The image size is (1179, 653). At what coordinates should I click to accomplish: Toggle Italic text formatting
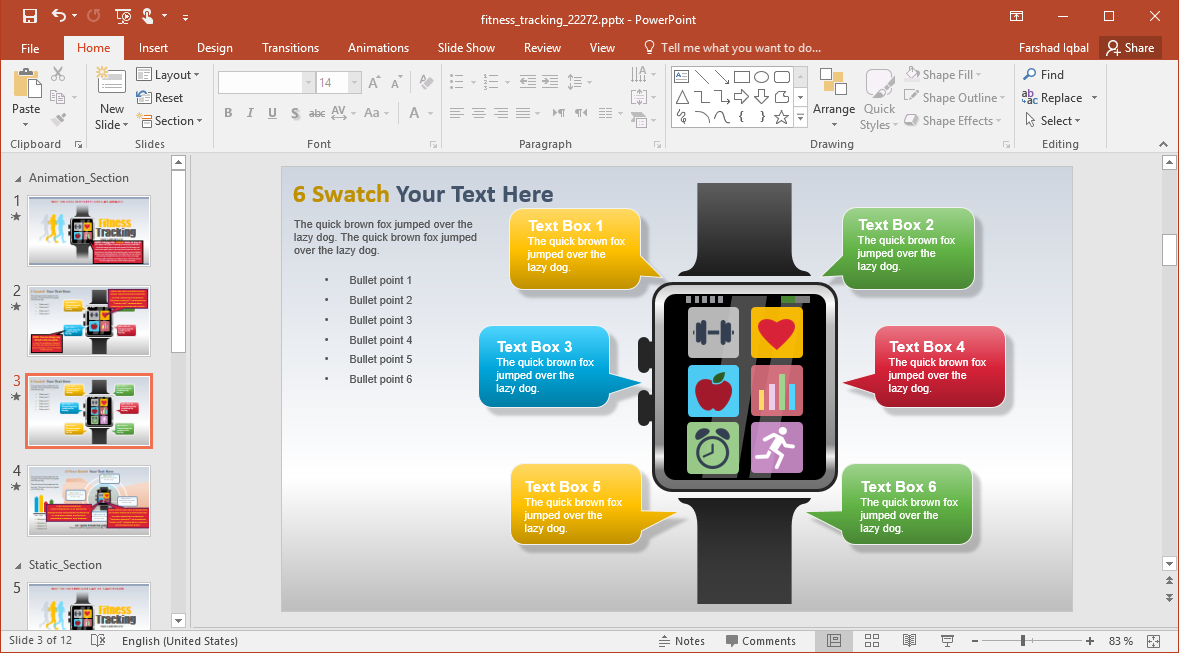click(x=250, y=113)
